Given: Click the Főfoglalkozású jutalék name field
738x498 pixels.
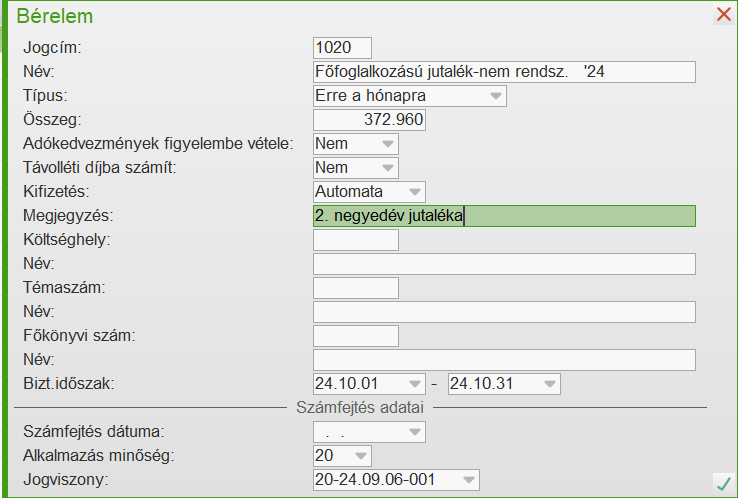Looking at the screenshot, I should [x=503, y=72].
